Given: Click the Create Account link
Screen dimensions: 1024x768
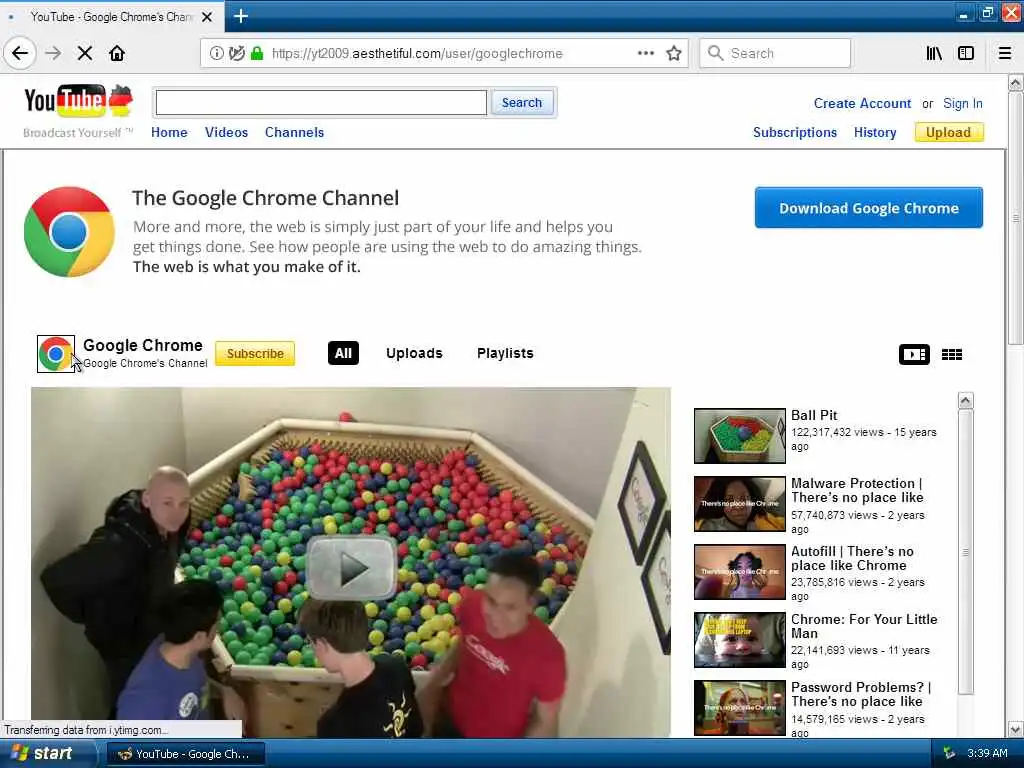Looking at the screenshot, I should click(x=862, y=103).
